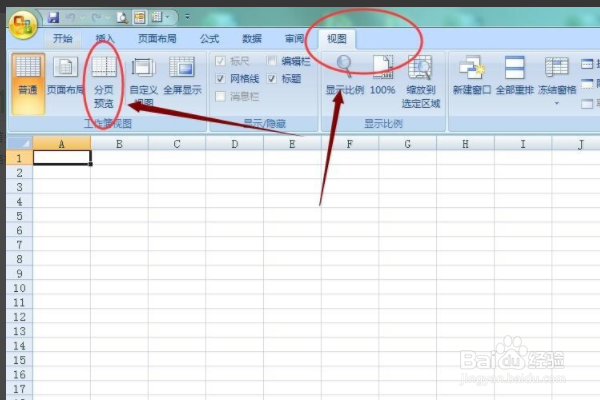Image resolution: width=600 pixels, height=400 pixels.
Task: Click the Select All corner box
Action: click(x=20, y=144)
